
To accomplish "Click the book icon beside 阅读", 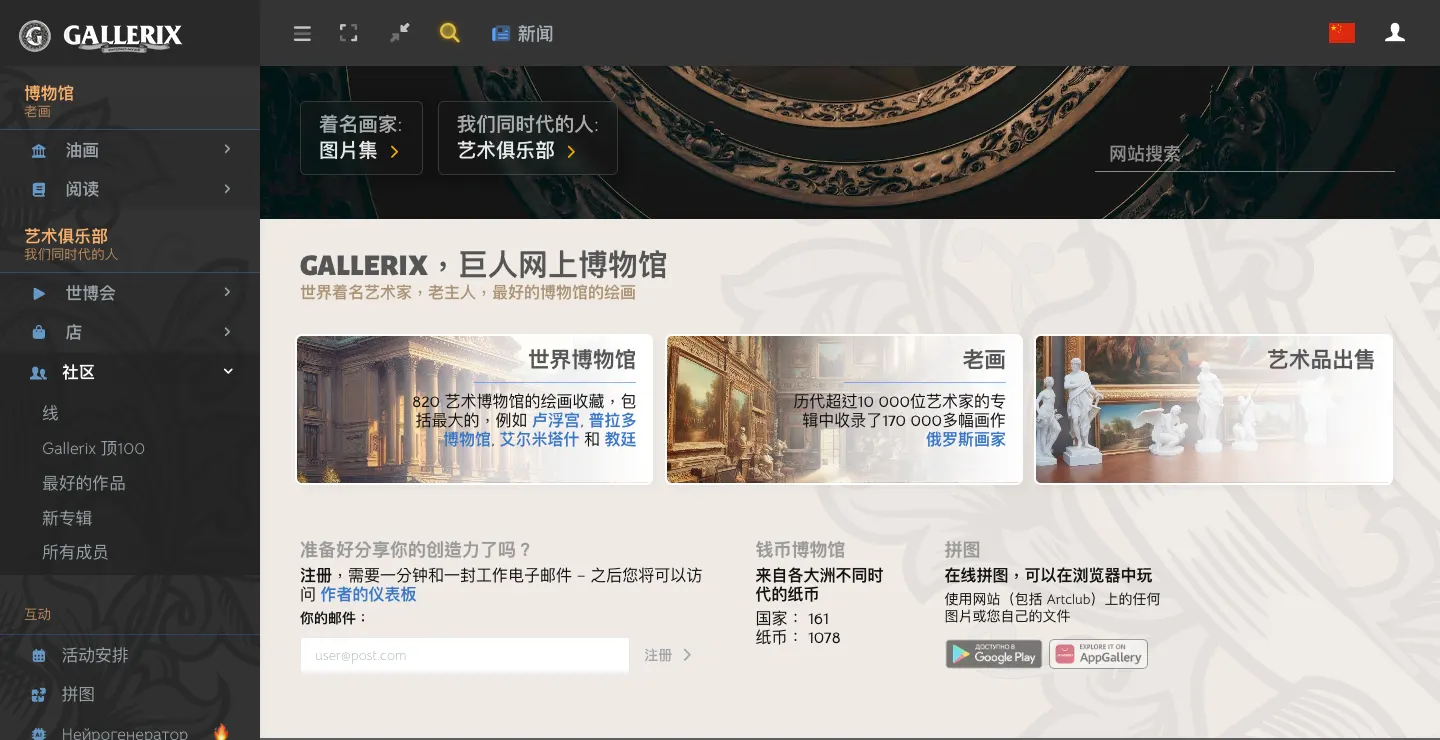I will pos(39,189).
